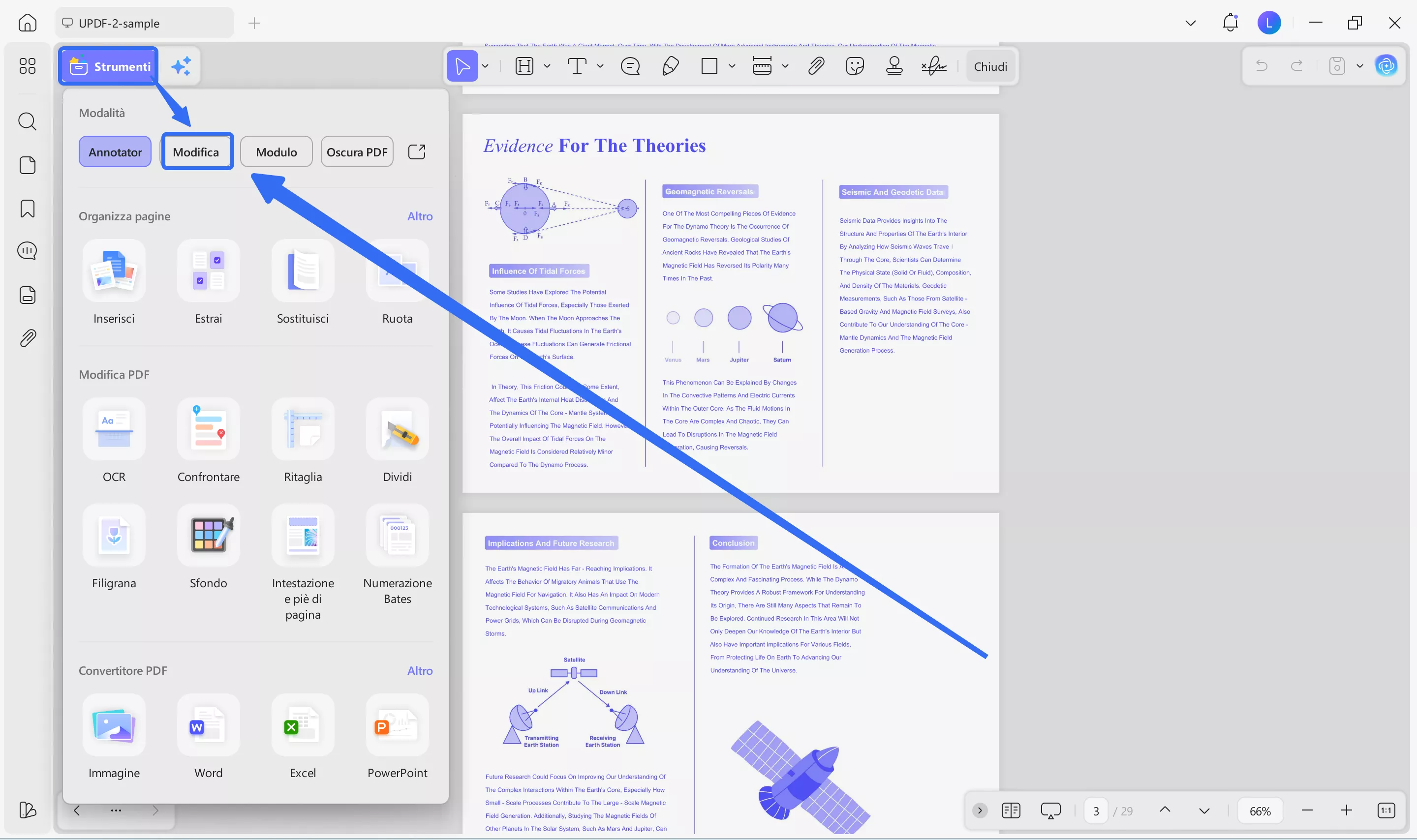Expand the highlight tool options chevron
This screenshot has width=1417, height=840.
(x=546, y=66)
